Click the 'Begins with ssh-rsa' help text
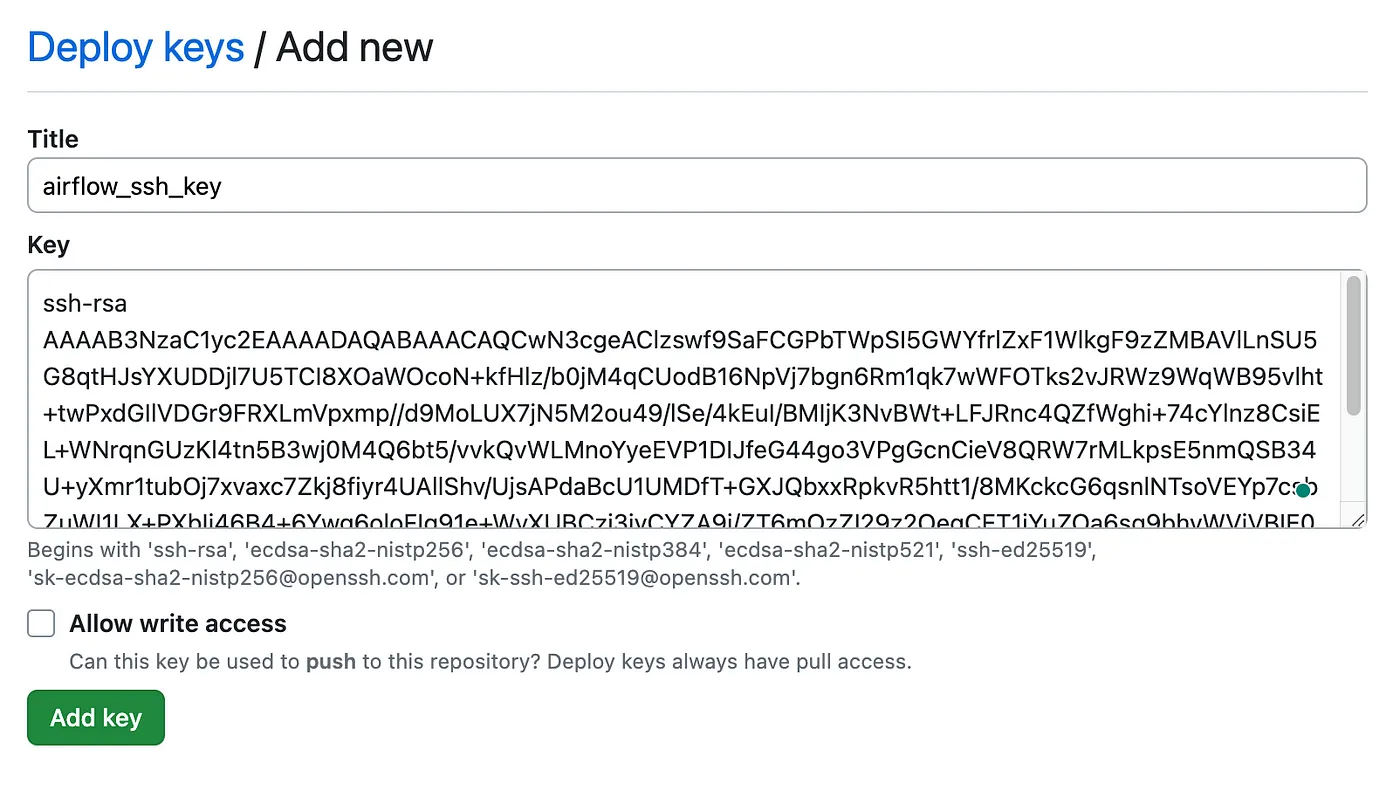The height and width of the screenshot is (798, 1400). click(562, 564)
